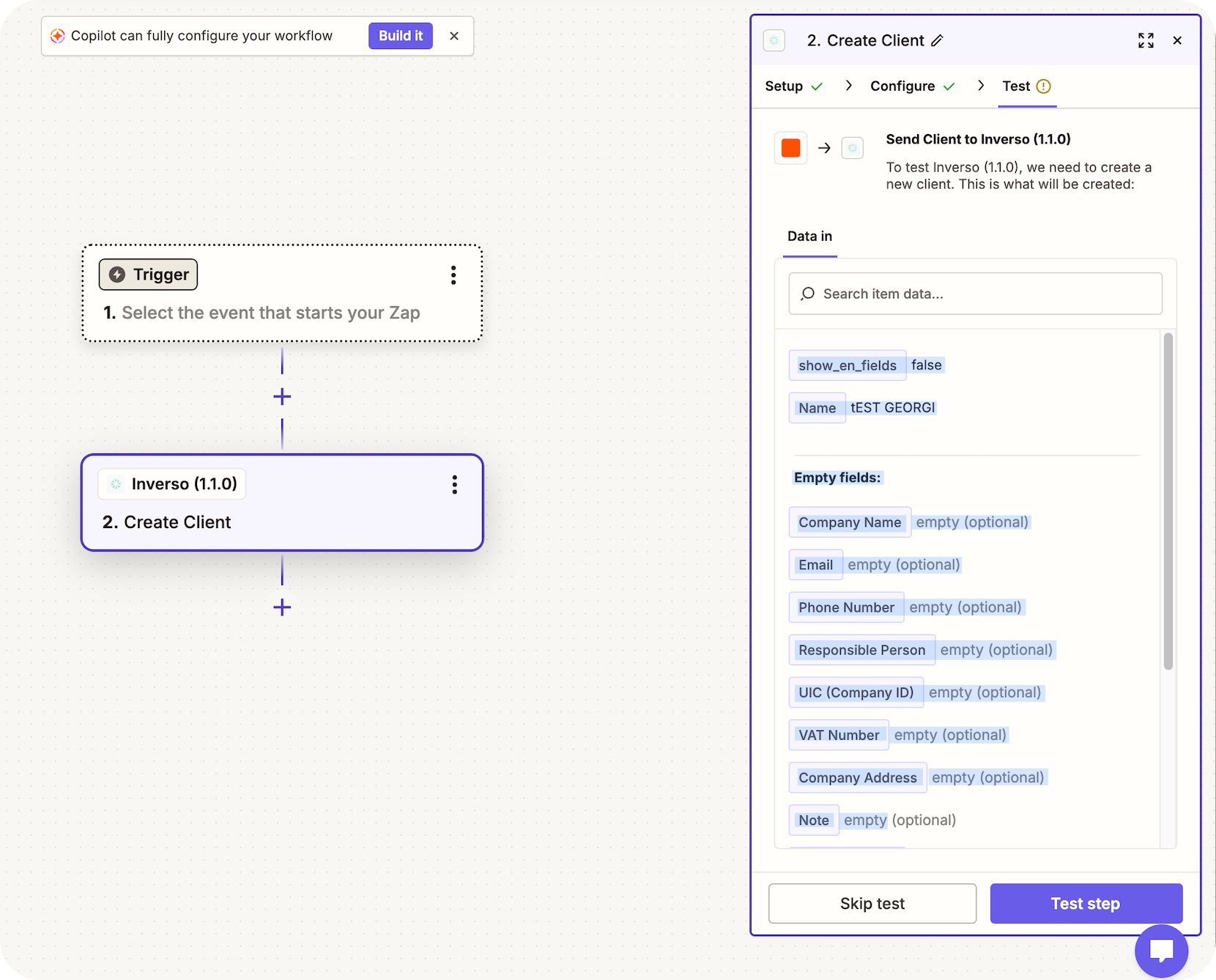Open the Test tab
This screenshot has width=1216, height=980.
[x=1027, y=86]
